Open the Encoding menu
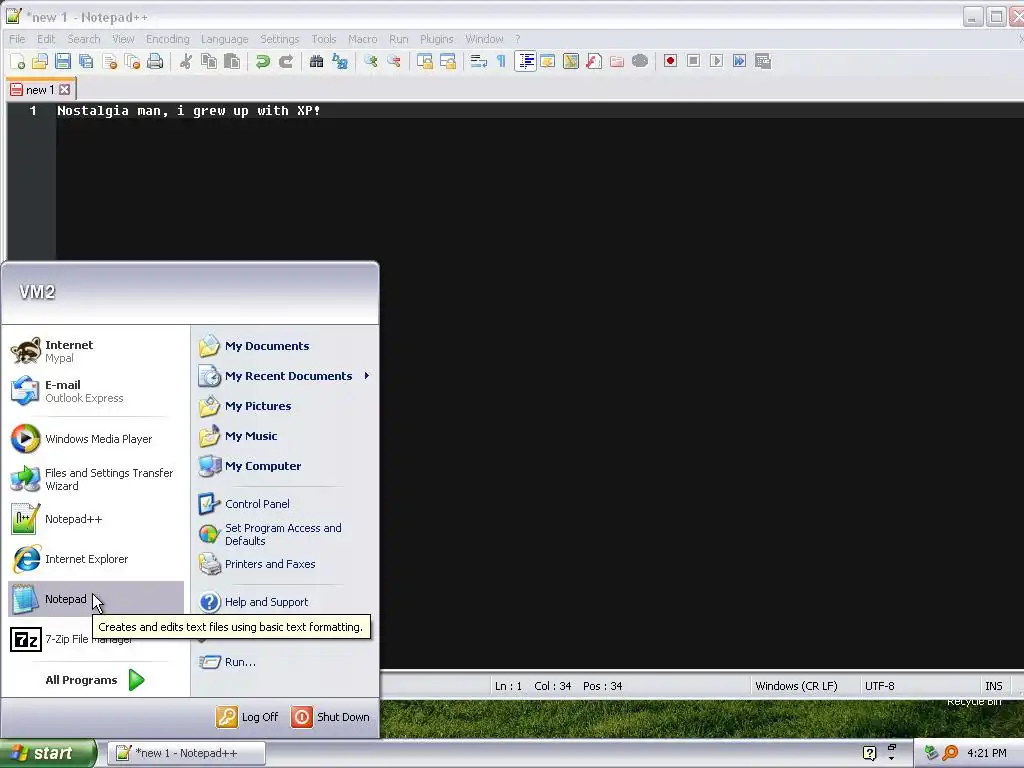Screen dimensions: 1024x768 (168, 39)
